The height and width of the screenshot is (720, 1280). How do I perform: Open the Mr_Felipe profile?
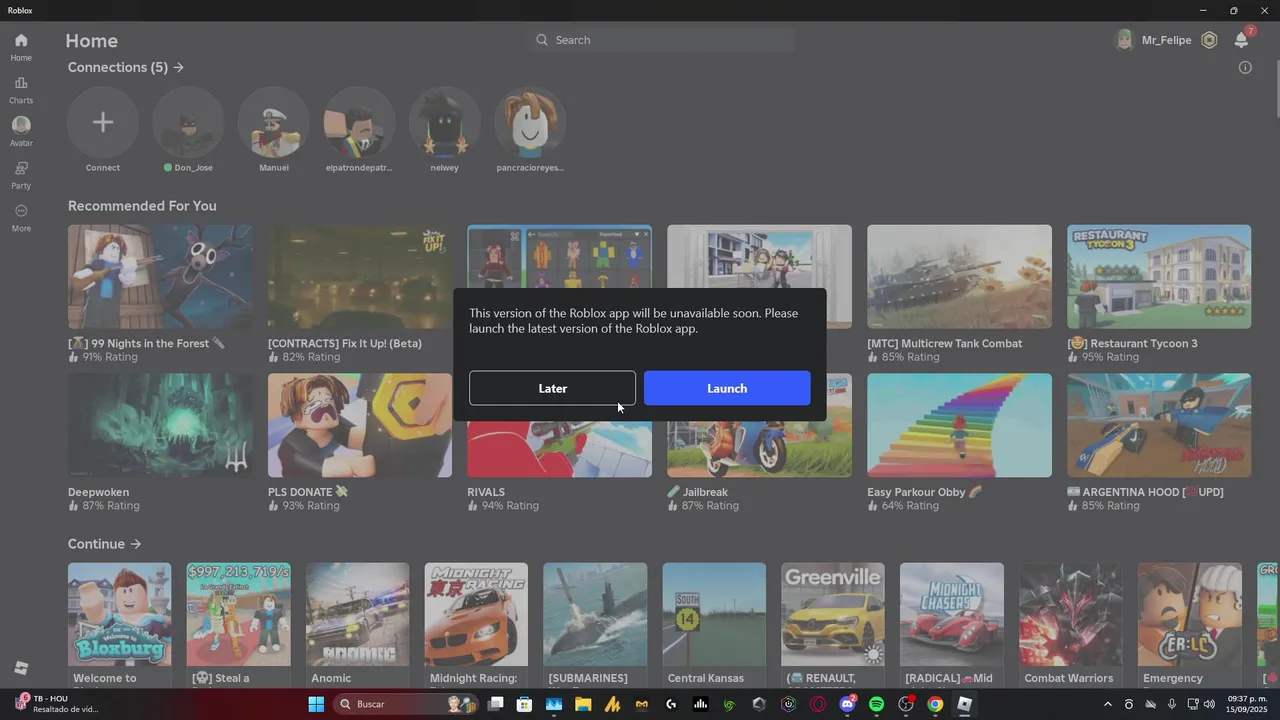pos(1154,40)
